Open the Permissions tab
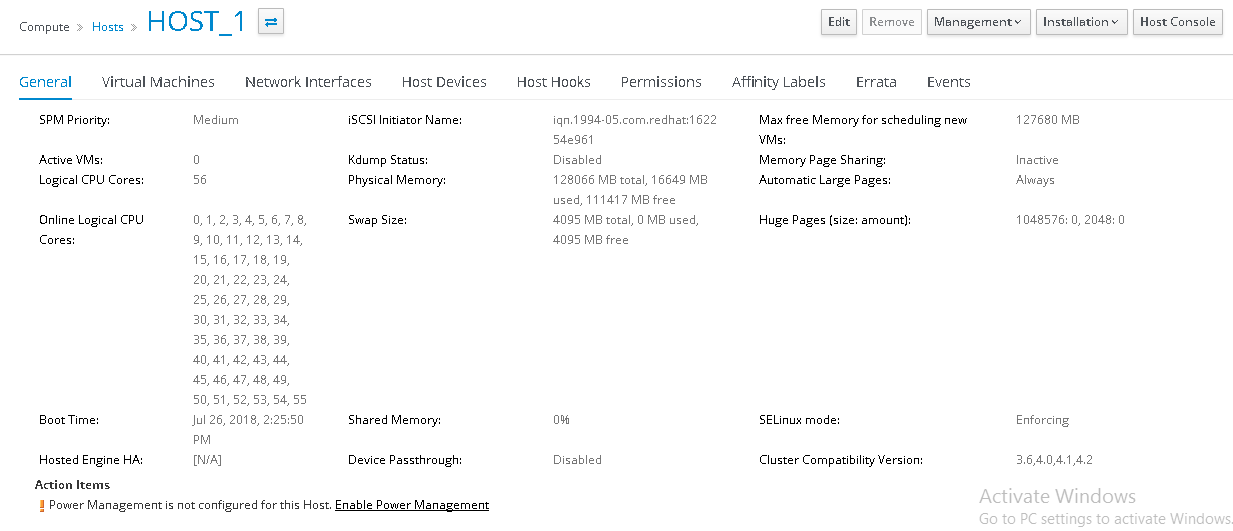 pos(661,82)
